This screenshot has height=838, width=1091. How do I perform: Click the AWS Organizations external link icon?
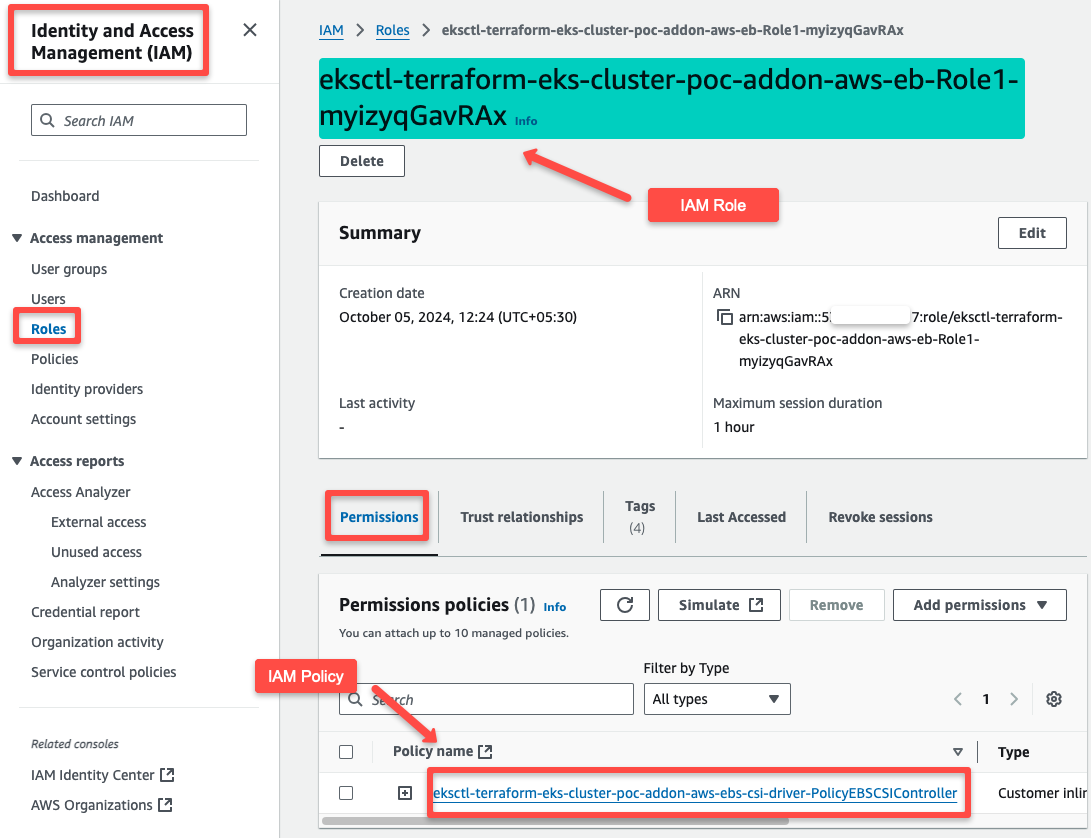tap(166, 805)
